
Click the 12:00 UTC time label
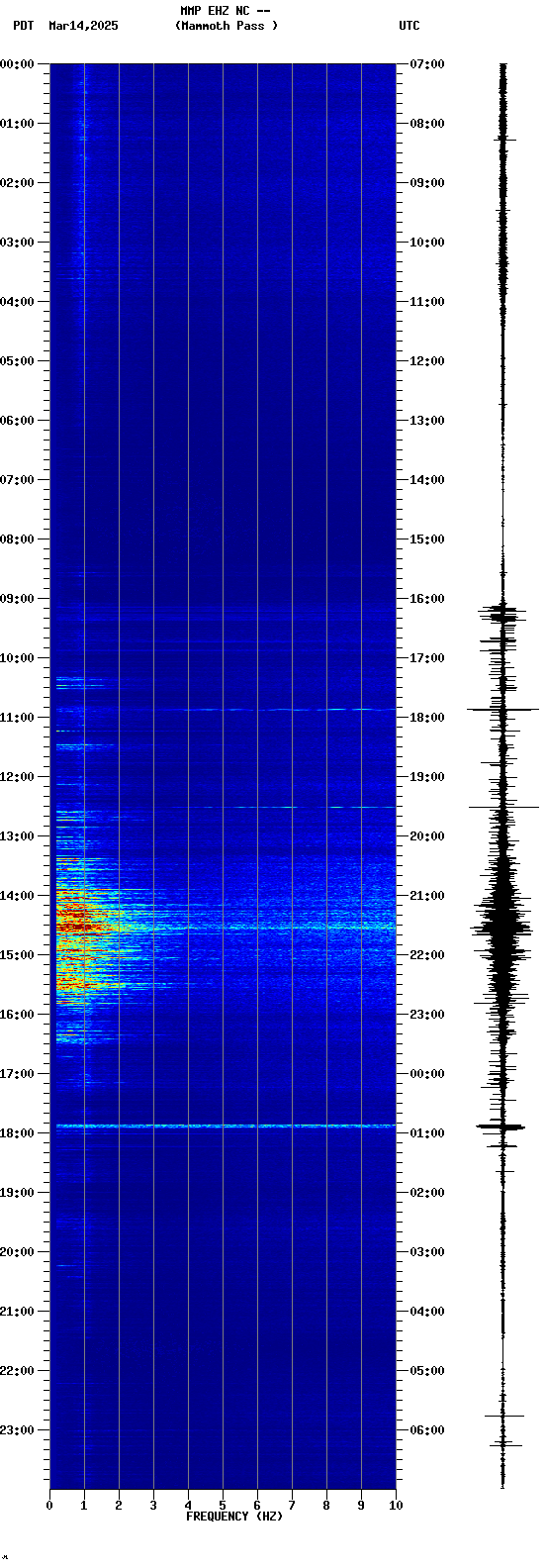427,361
